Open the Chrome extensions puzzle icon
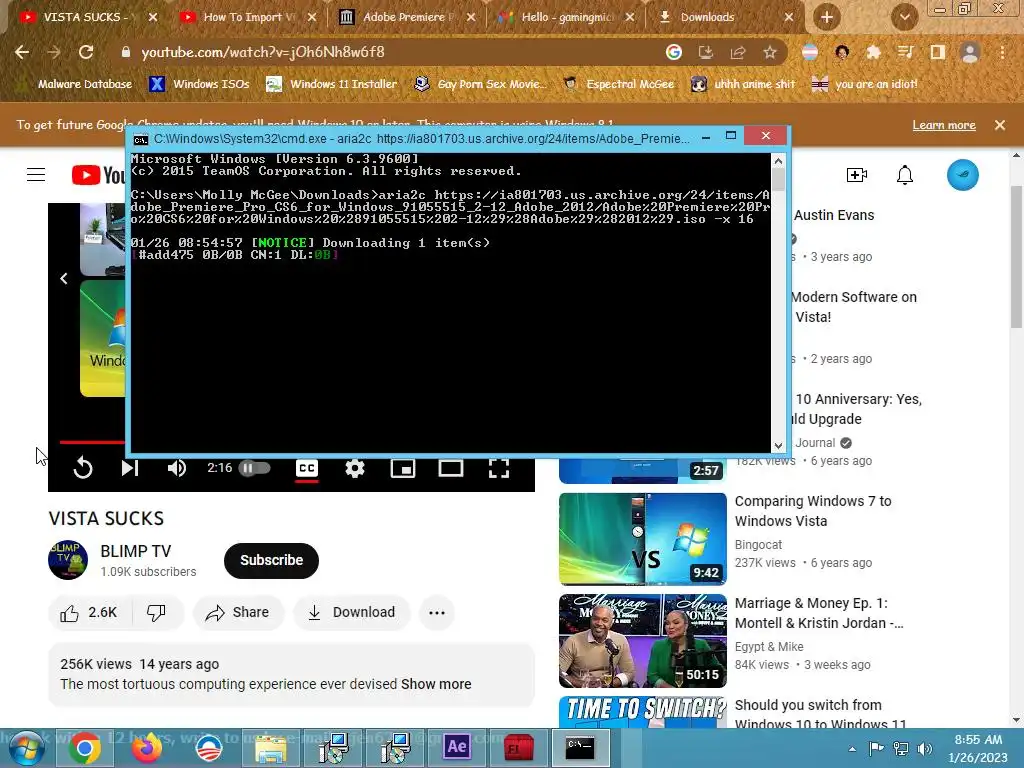This screenshot has height=768, width=1024. click(x=873, y=52)
